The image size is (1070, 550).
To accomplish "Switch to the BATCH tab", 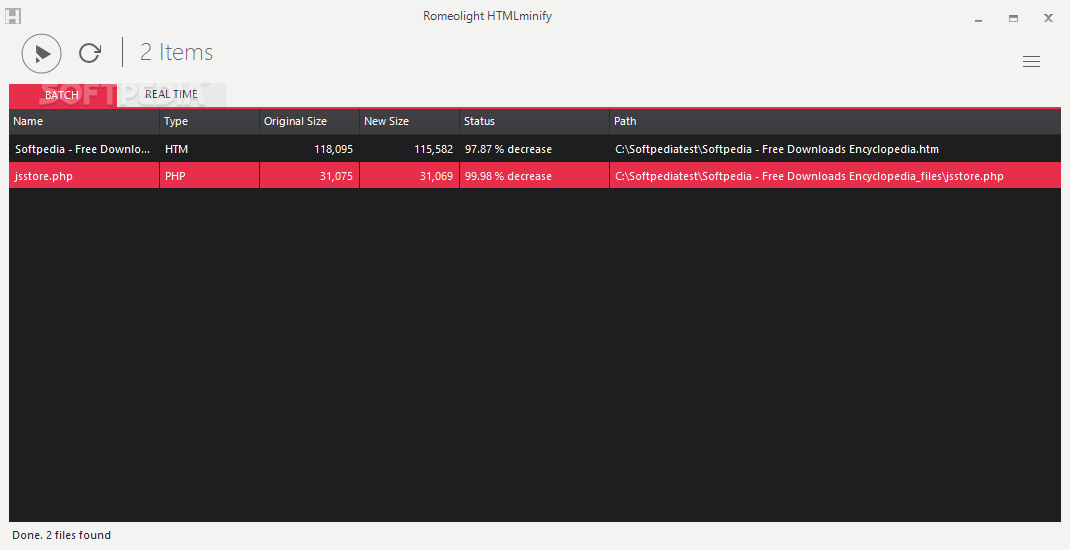I will point(62,95).
